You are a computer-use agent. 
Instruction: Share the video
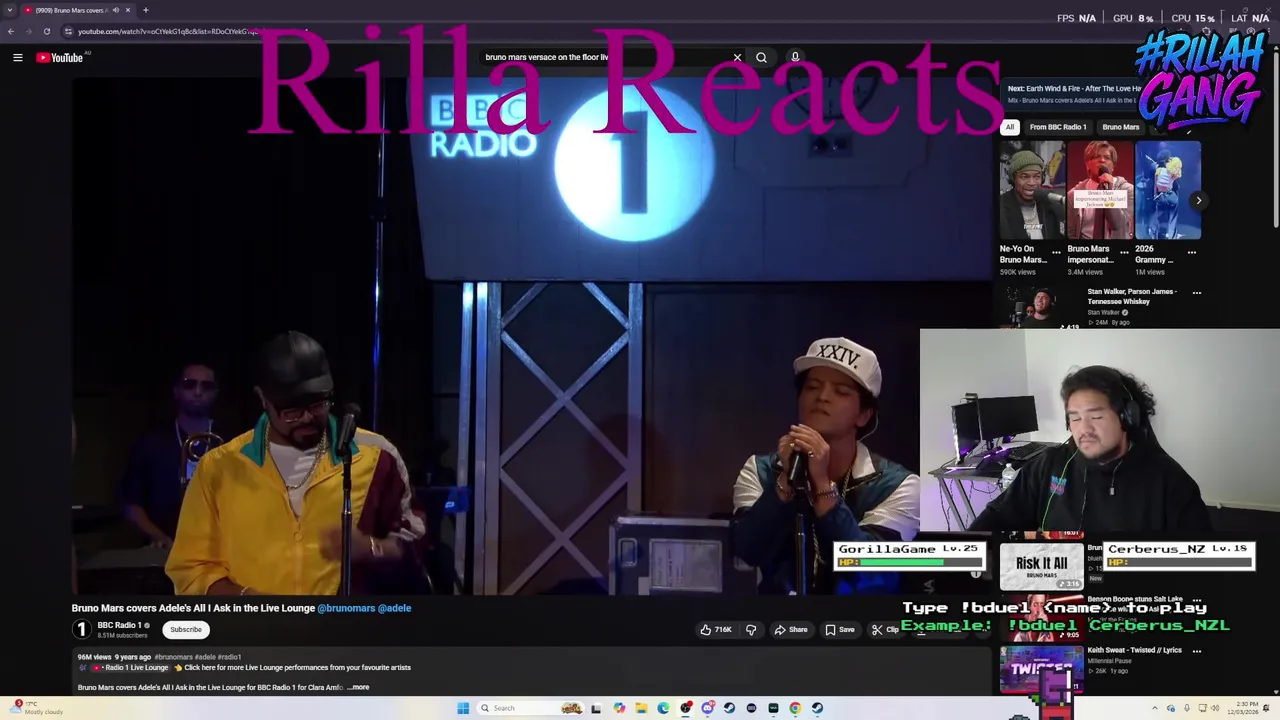pos(790,630)
